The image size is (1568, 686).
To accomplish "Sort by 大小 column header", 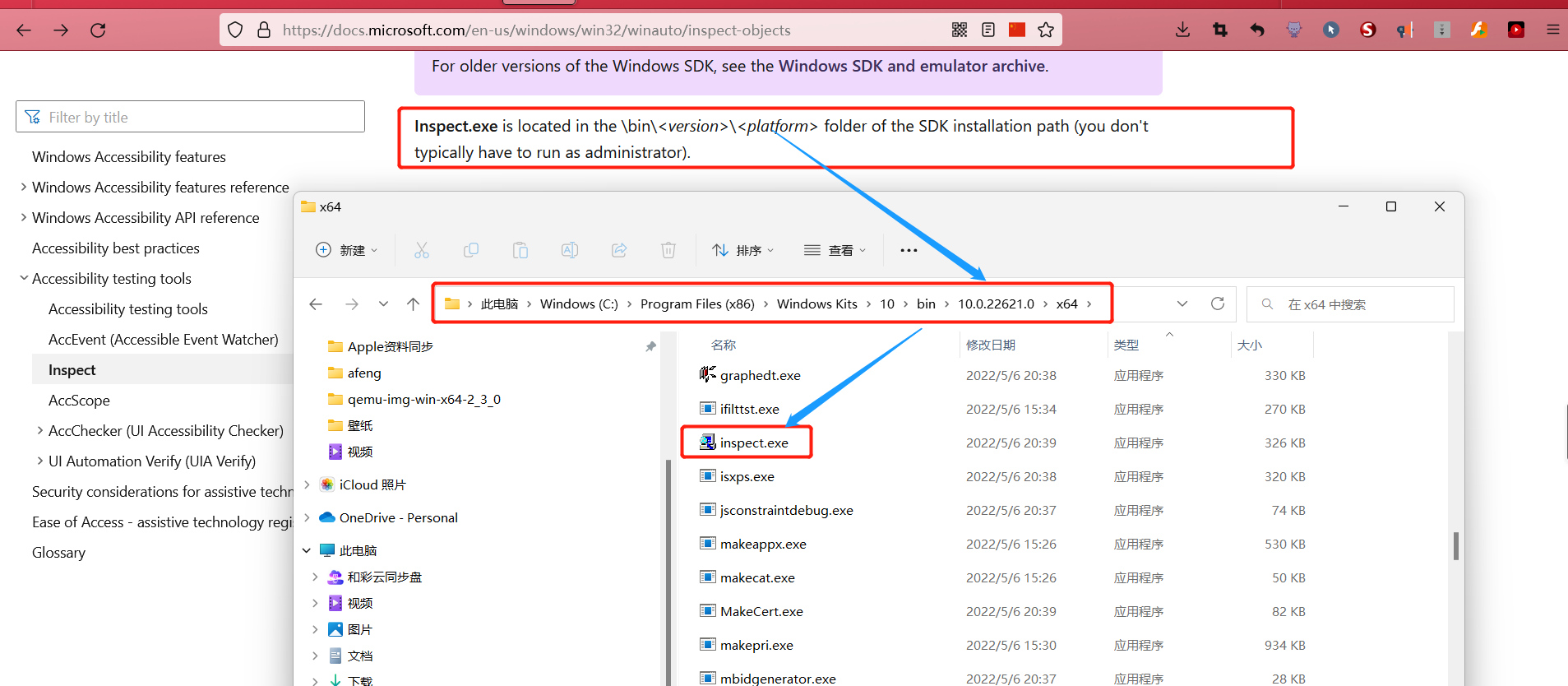I will tap(1250, 345).
